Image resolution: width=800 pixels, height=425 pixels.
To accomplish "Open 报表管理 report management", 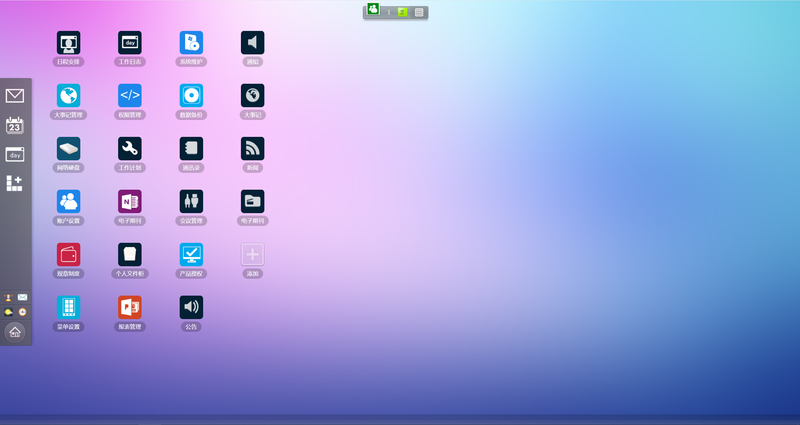I will pos(130,307).
